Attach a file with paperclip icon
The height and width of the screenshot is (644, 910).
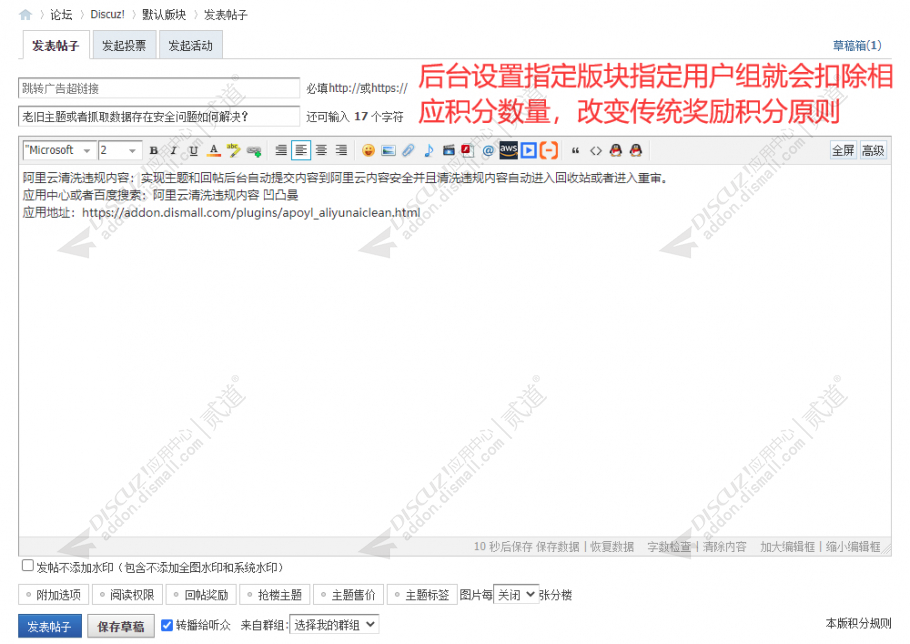(x=409, y=151)
